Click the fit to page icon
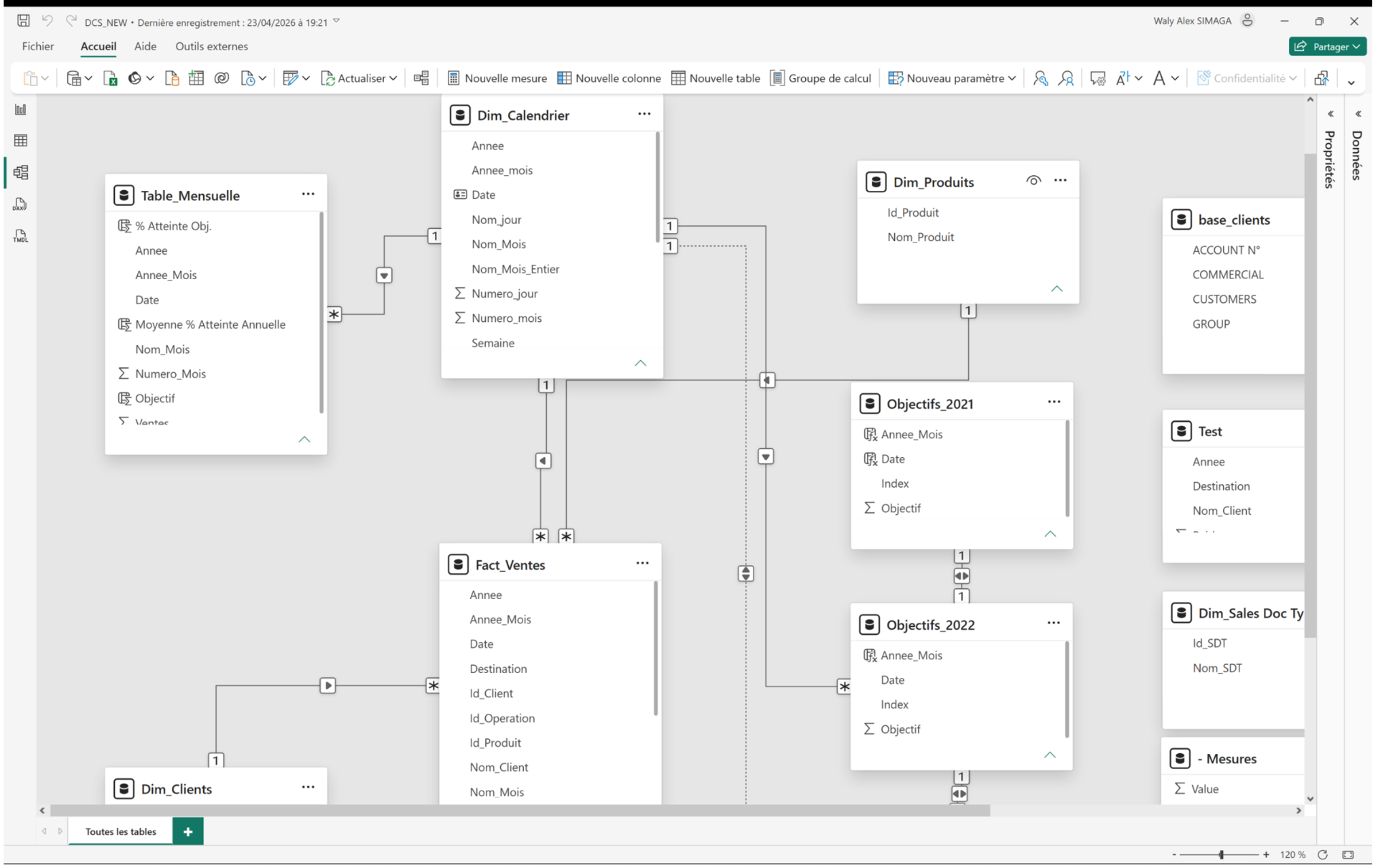 click(1348, 854)
